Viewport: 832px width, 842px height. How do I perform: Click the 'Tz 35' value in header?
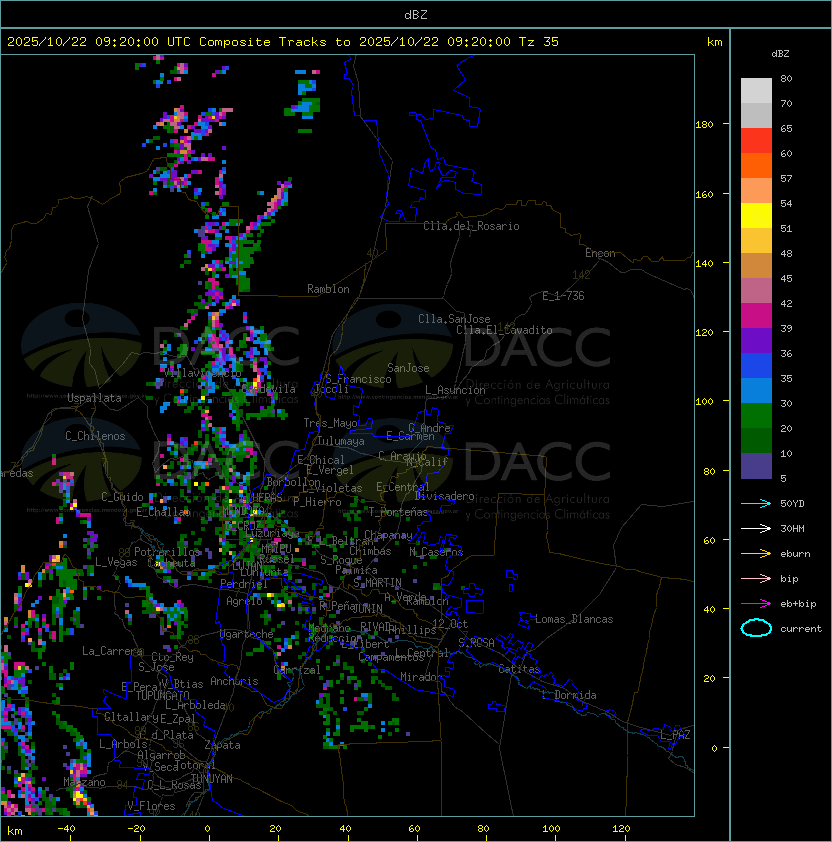point(539,42)
